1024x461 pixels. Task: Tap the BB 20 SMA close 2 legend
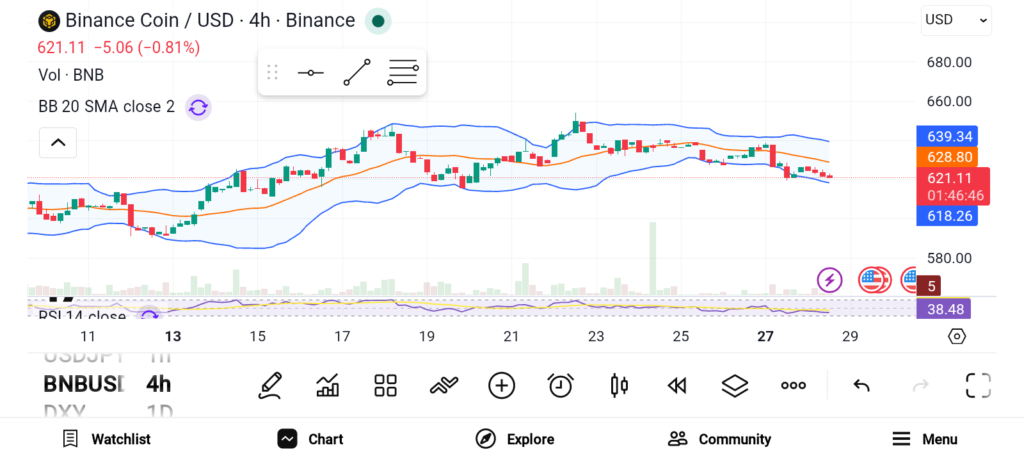106,107
